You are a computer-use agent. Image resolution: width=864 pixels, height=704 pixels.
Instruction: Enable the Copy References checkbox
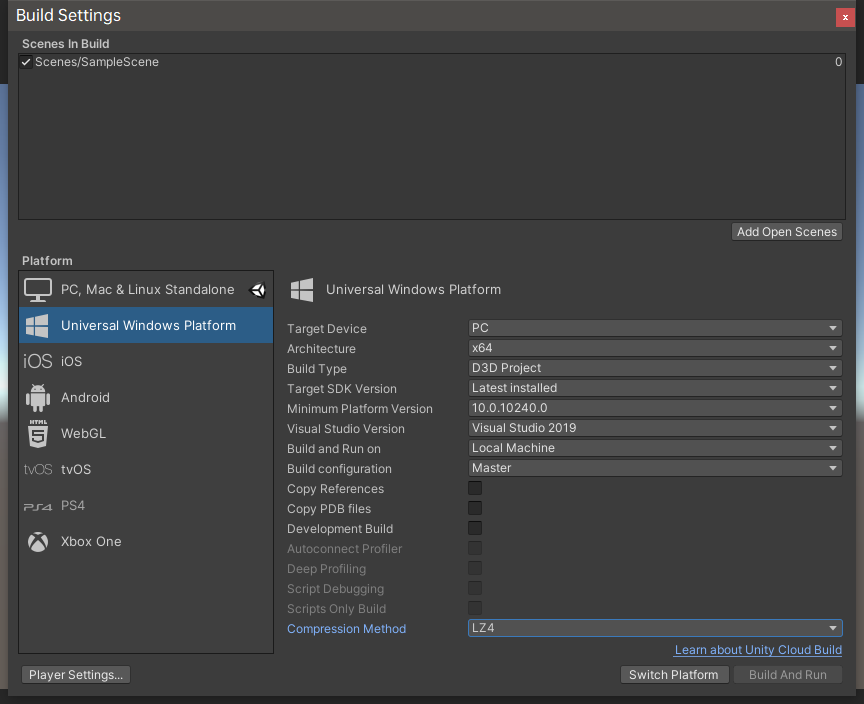tap(475, 488)
